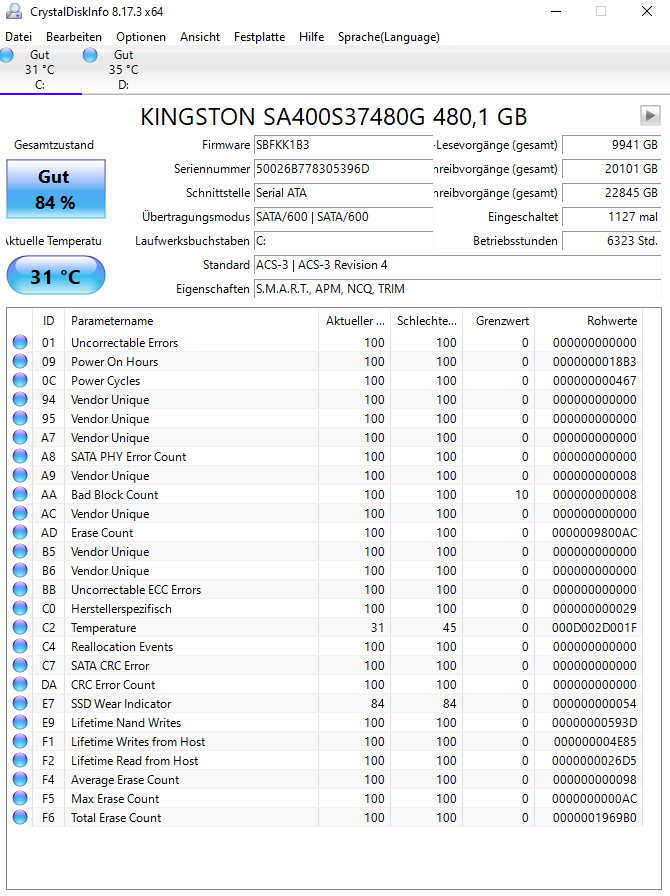Click status orb for Herstellerspezifisch row

(20, 608)
